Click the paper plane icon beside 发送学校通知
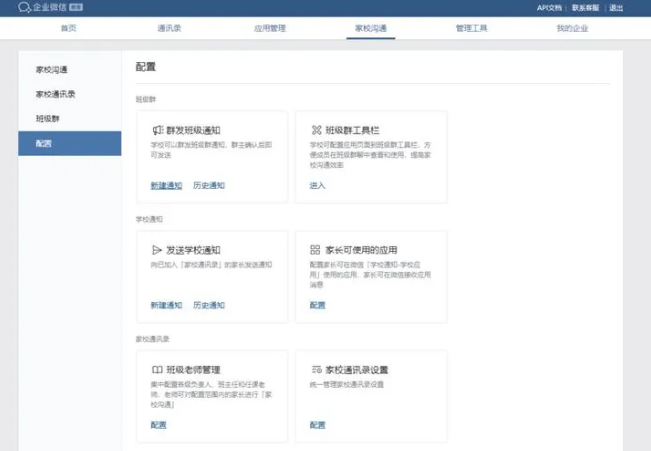This screenshot has width=651, height=451. [157, 250]
